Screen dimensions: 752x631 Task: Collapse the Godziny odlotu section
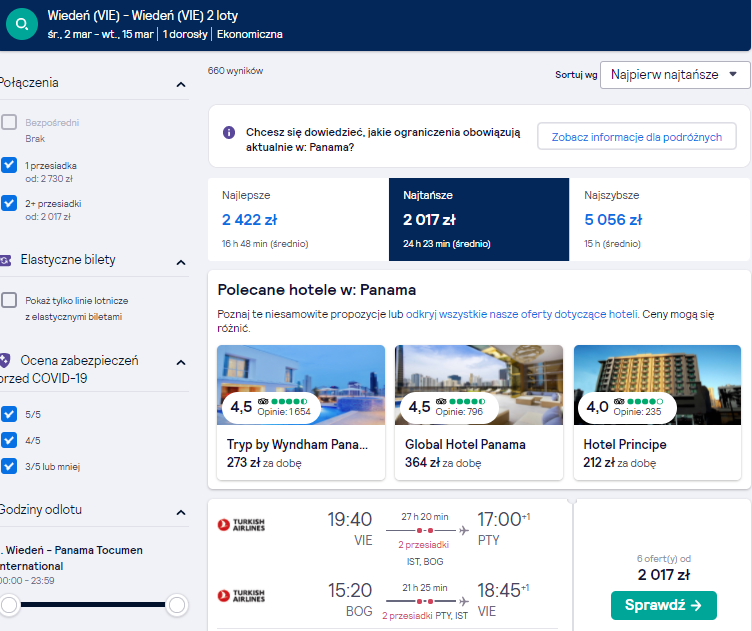coord(181,513)
